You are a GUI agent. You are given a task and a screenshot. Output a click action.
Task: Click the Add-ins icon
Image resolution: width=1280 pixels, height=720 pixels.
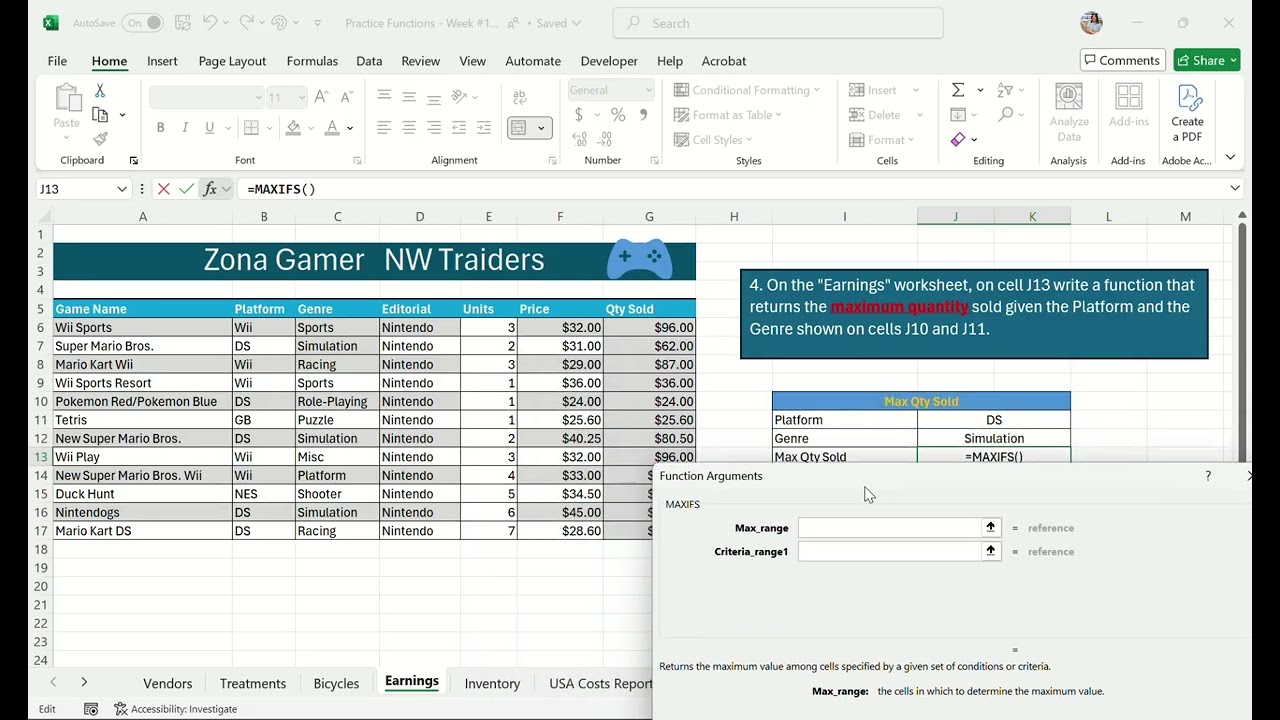point(1128,105)
